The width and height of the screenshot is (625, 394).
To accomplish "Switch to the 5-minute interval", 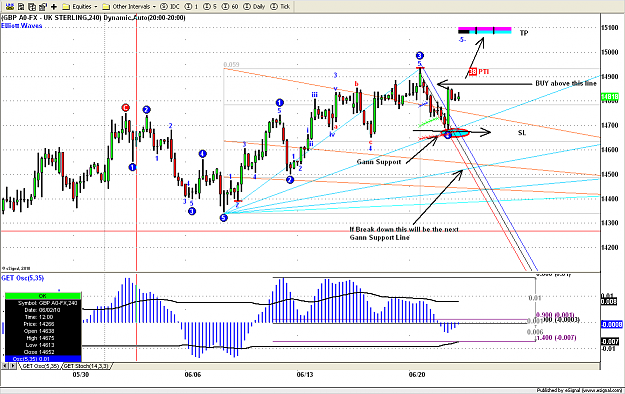I will click(210, 6).
